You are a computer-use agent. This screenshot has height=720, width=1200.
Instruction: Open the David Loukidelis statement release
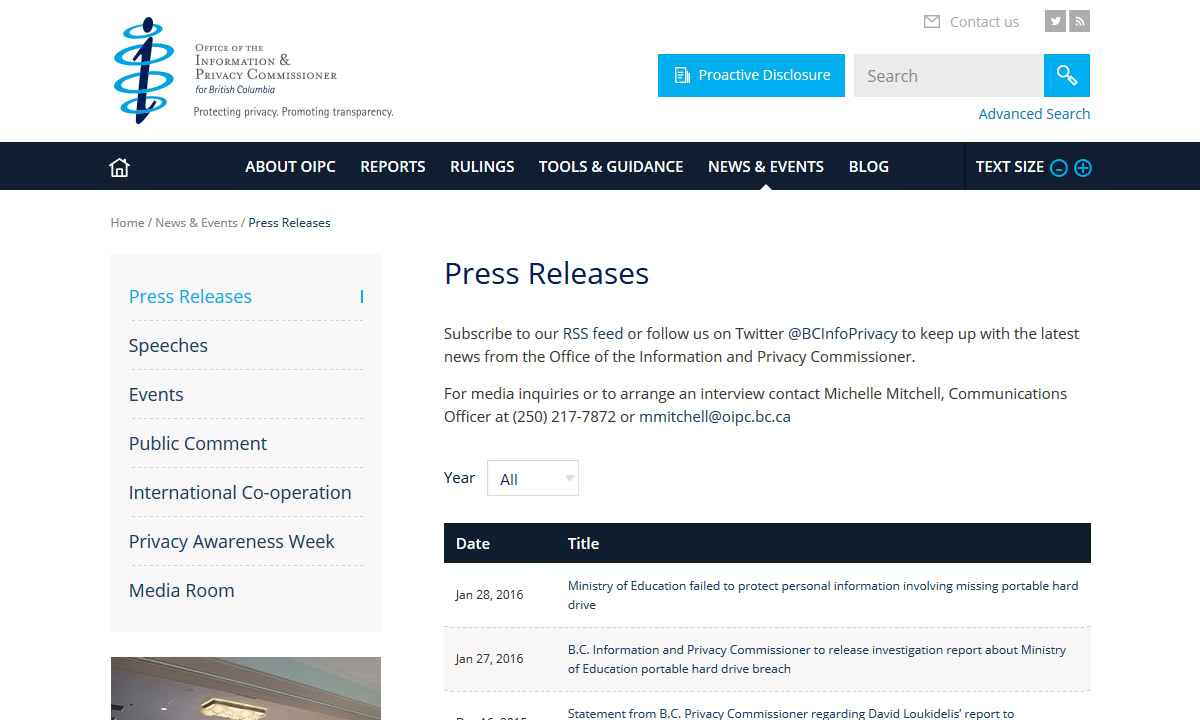tap(791, 713)
